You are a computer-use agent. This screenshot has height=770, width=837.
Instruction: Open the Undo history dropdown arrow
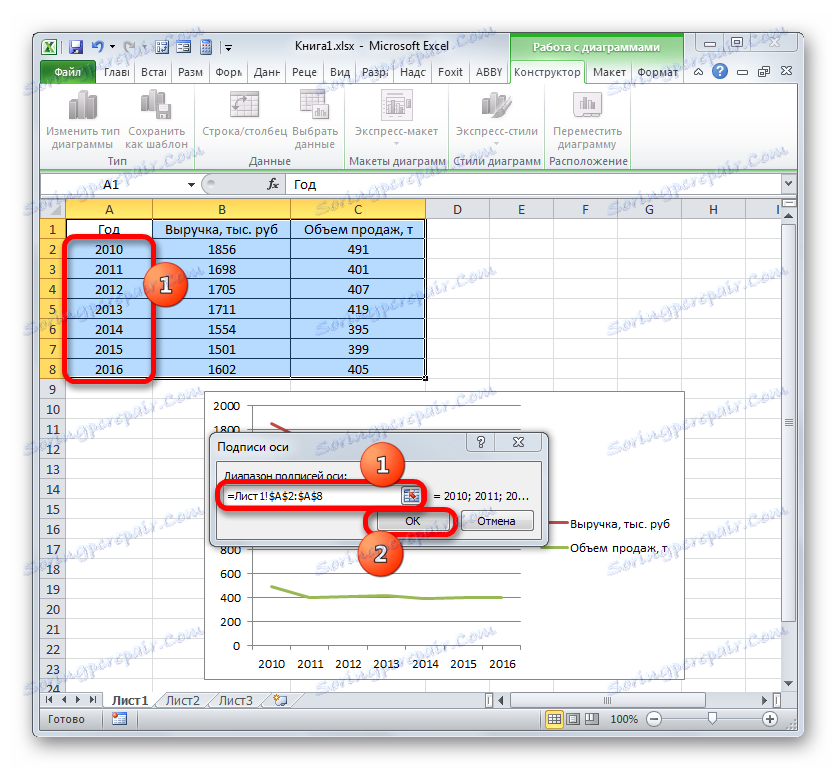(113, 47)
